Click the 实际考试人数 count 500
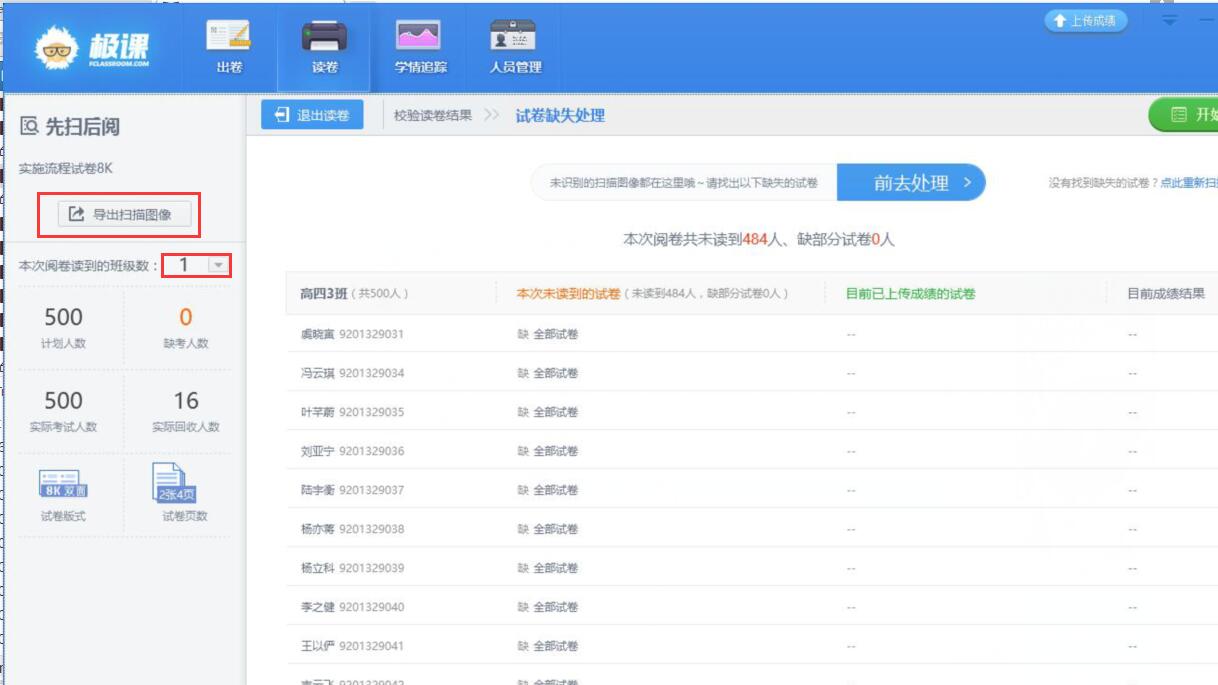The height and width of the screenshot is (685, 1218). pos(63,401)
